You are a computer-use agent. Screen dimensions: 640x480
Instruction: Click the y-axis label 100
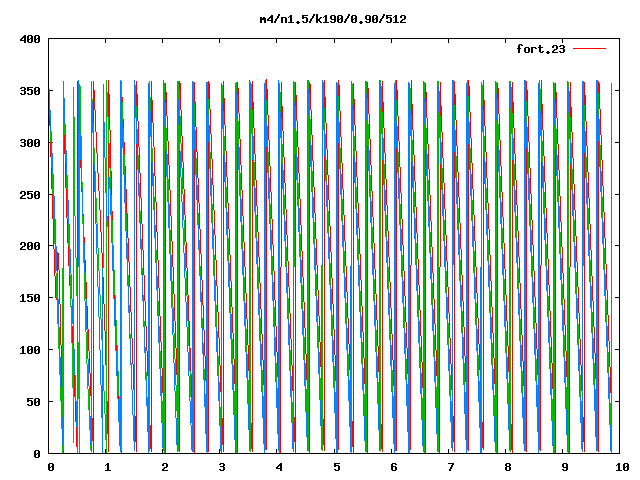click(x=30, y=350)
